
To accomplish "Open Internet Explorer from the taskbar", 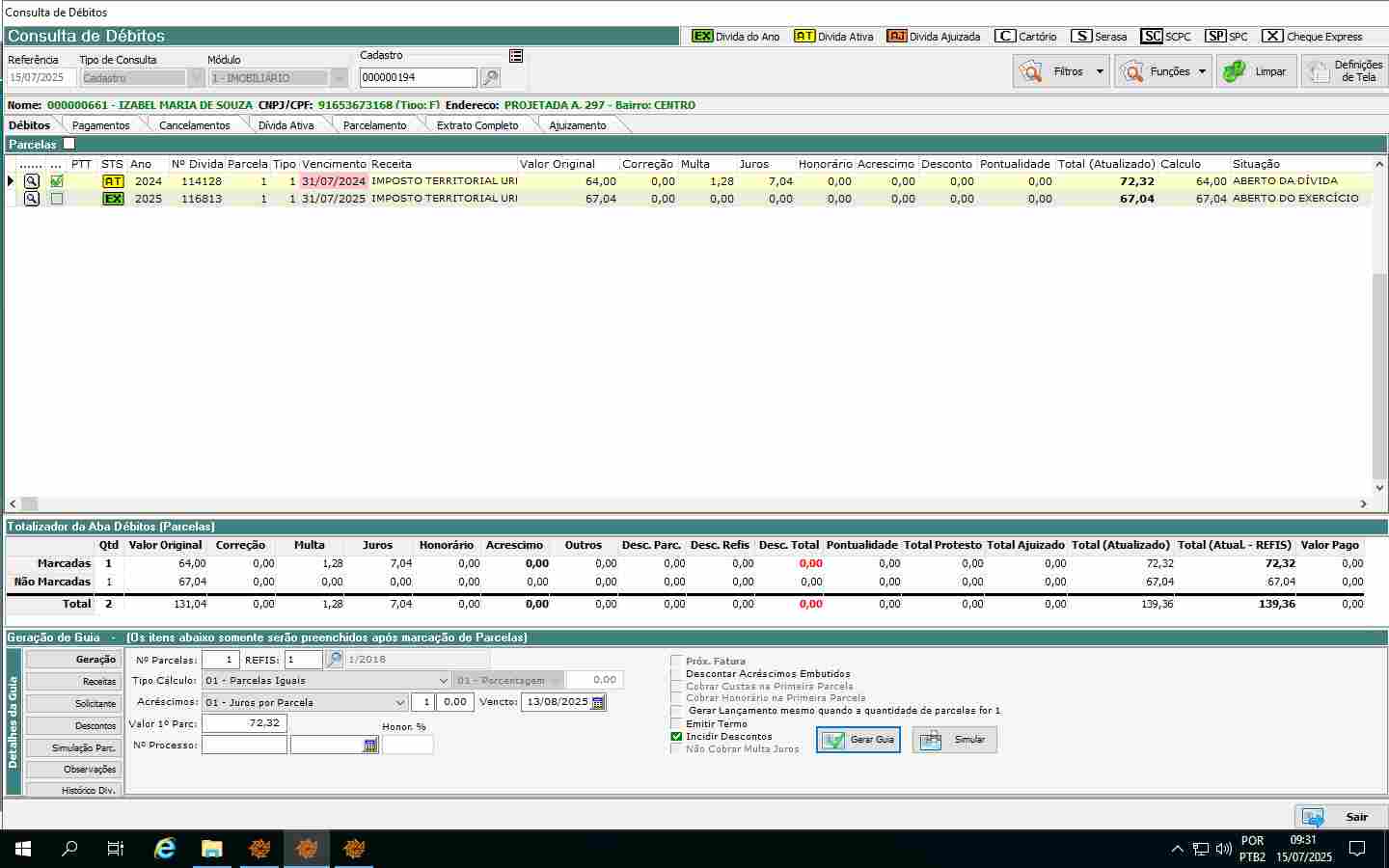I will pyautogui.click(x=165, y=849).
